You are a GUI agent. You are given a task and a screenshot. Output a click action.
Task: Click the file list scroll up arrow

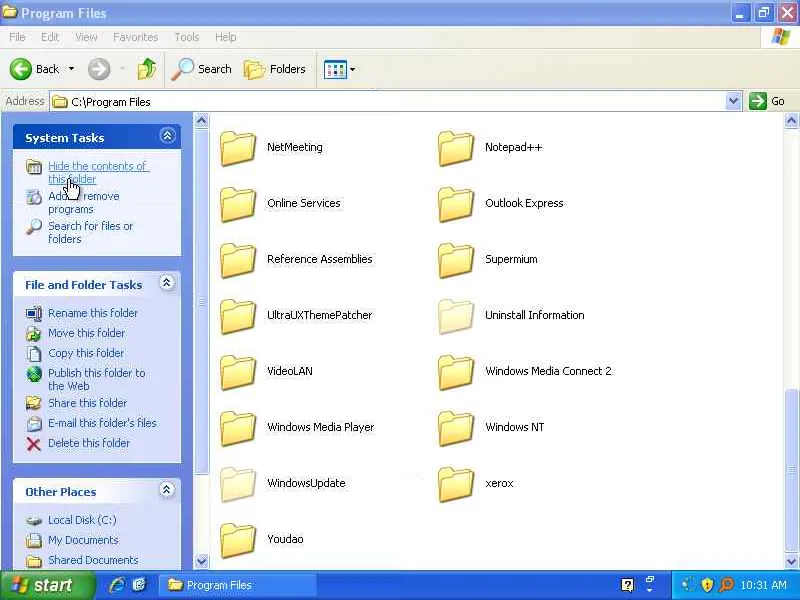[x=791, y=121]
